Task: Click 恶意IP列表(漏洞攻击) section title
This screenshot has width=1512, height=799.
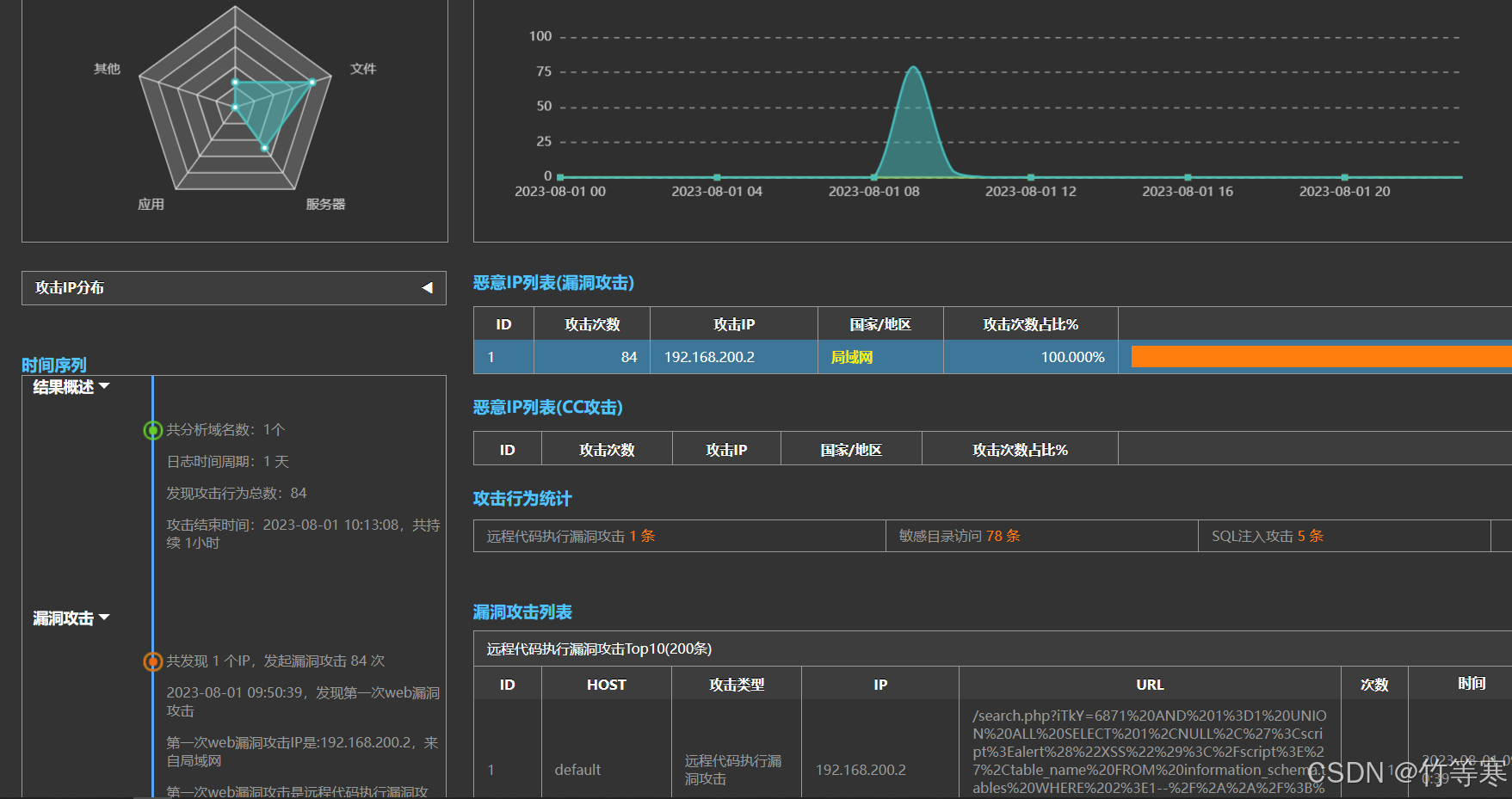Action: pyautogui.click(x=553, y=283)
